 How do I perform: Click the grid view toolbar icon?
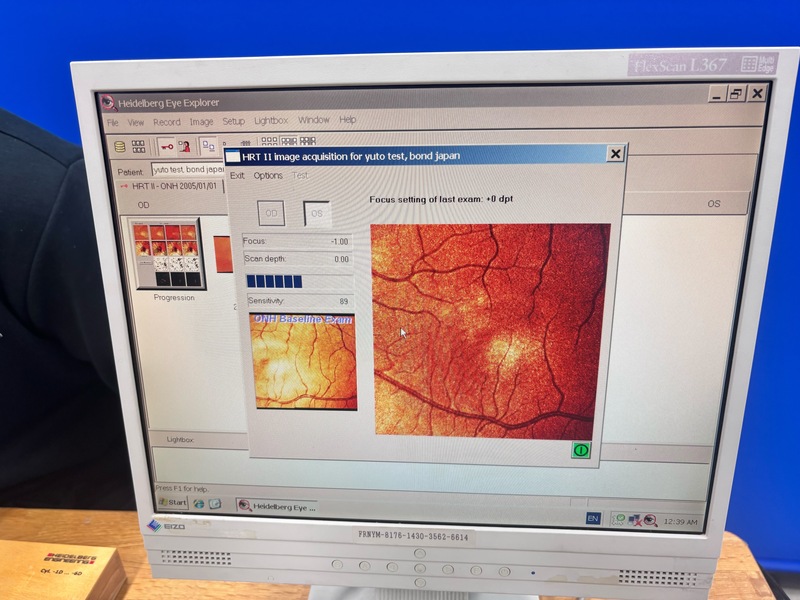[x=138, y=146]
